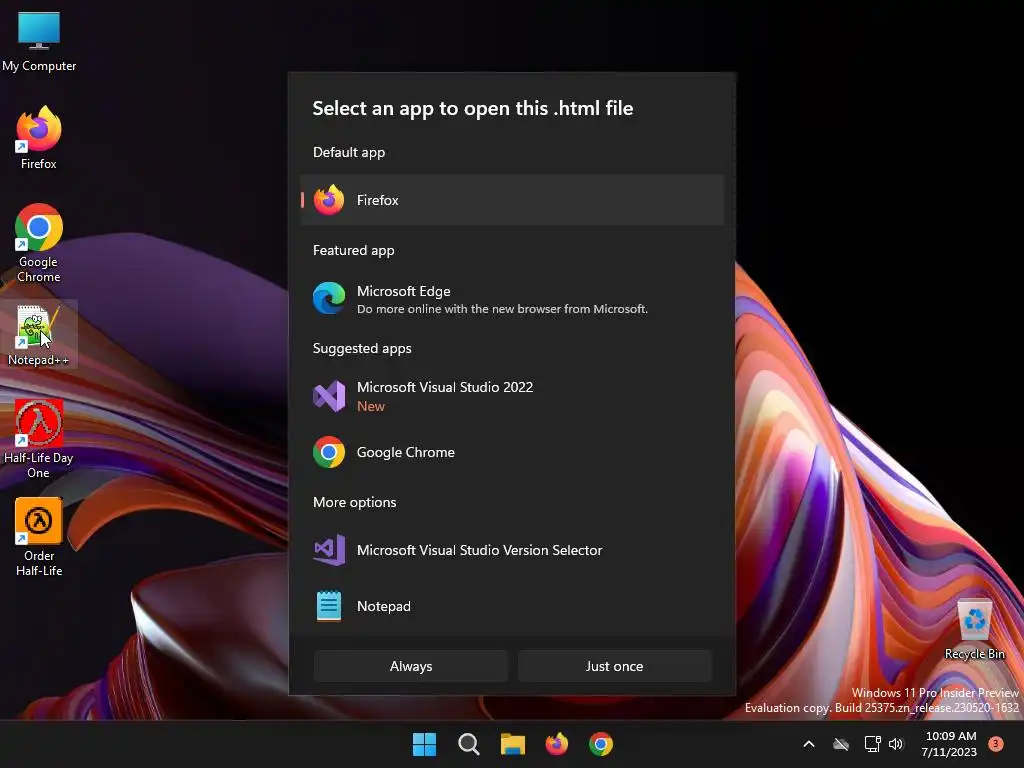The height and width of the screenshot is (768, 1024).
Task: Click the 'Featured app' heading
Action: [353, 250]
